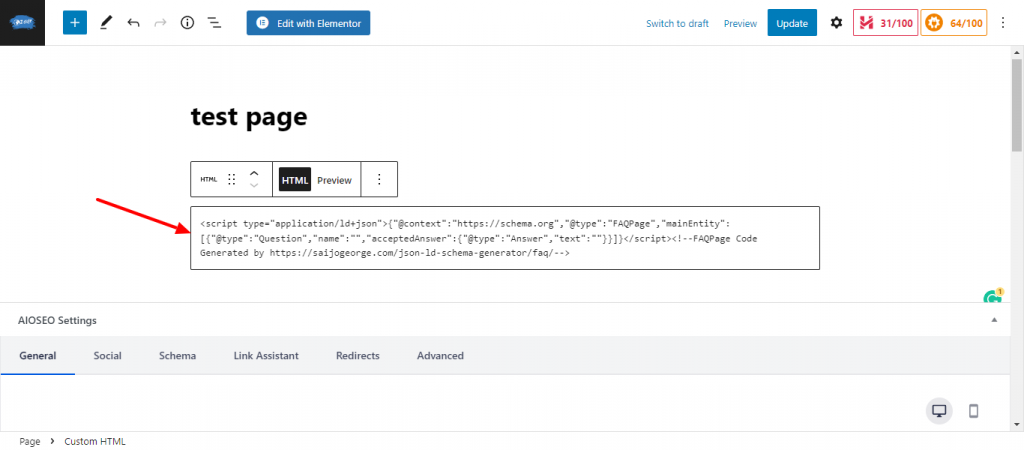
Task: Click the site logo icon
Action: tap(22, 23)
